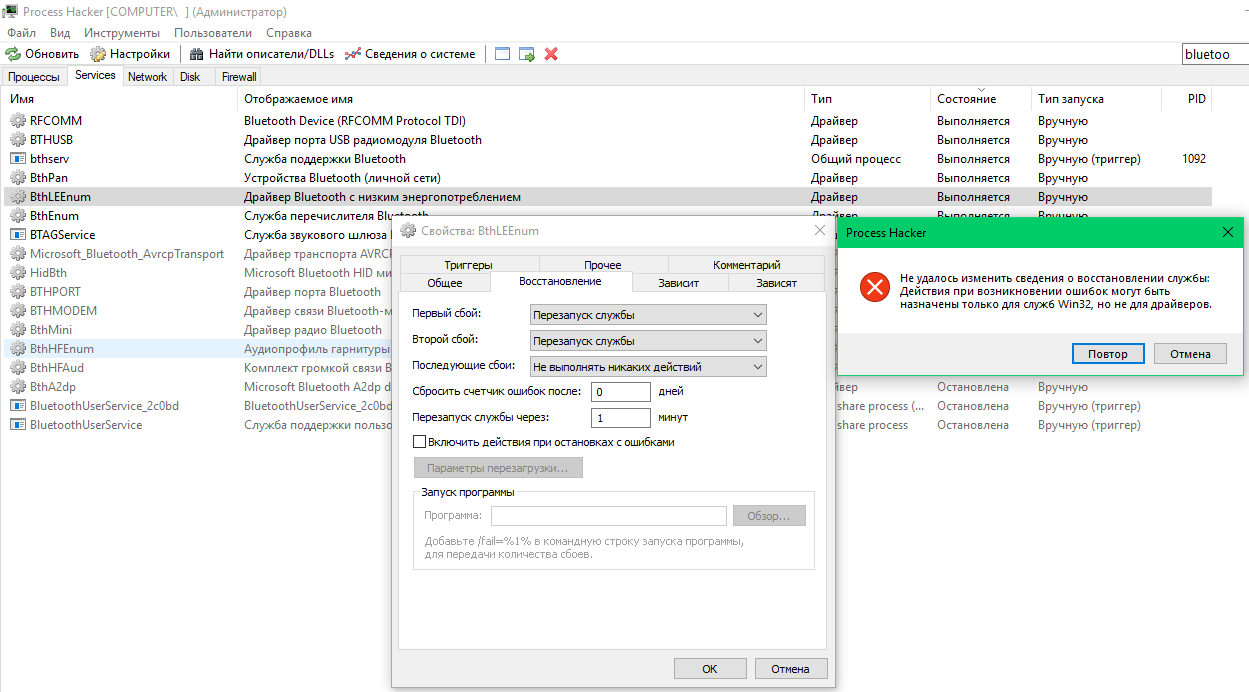Image resolution: width=1249 pixels, height=692 pixels.
Task: Open the Комментарий tab in properties dialog
Action: [746, 265]
